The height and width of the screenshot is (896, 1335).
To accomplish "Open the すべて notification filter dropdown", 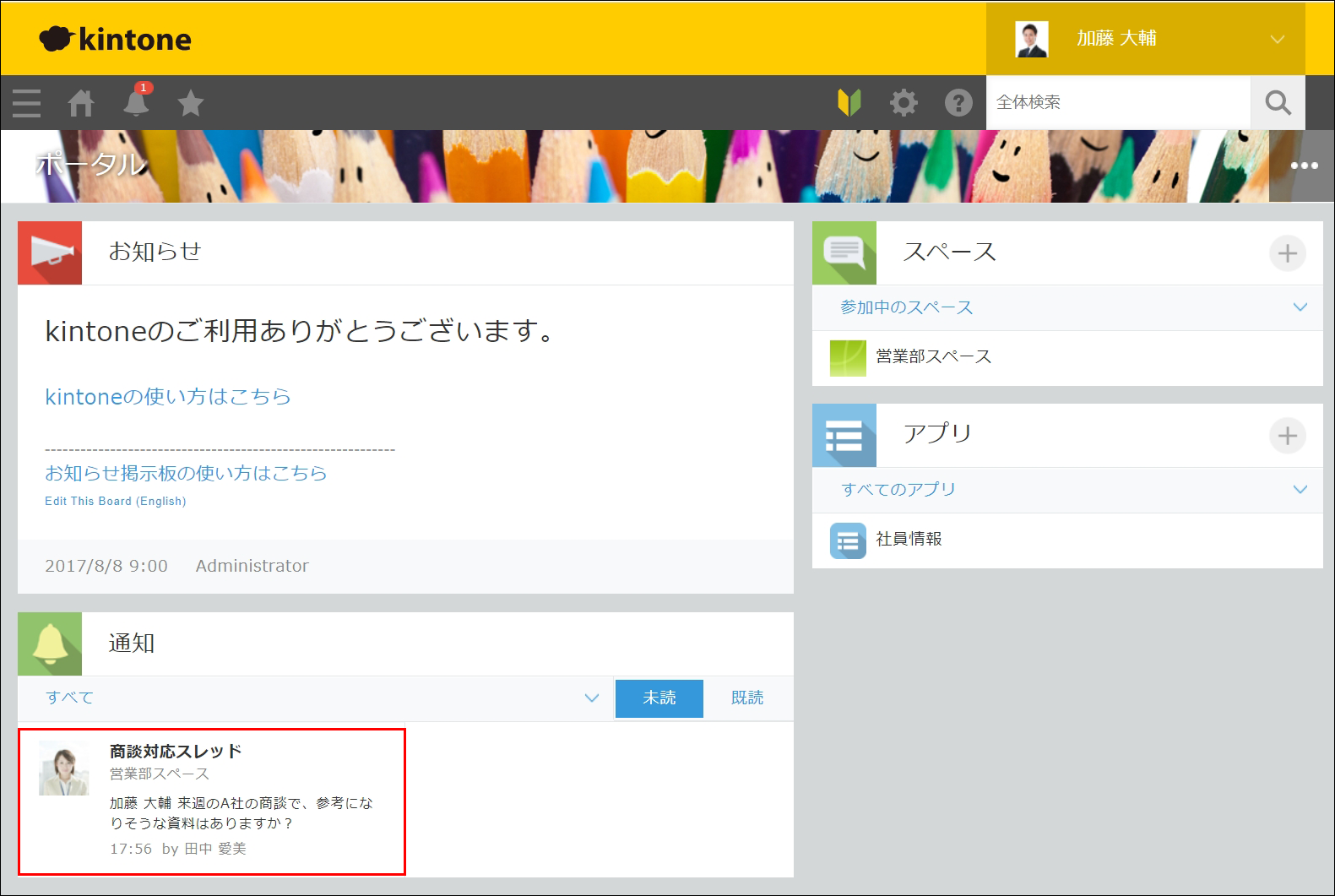I will pyautogui.click(x=591, y=698).
